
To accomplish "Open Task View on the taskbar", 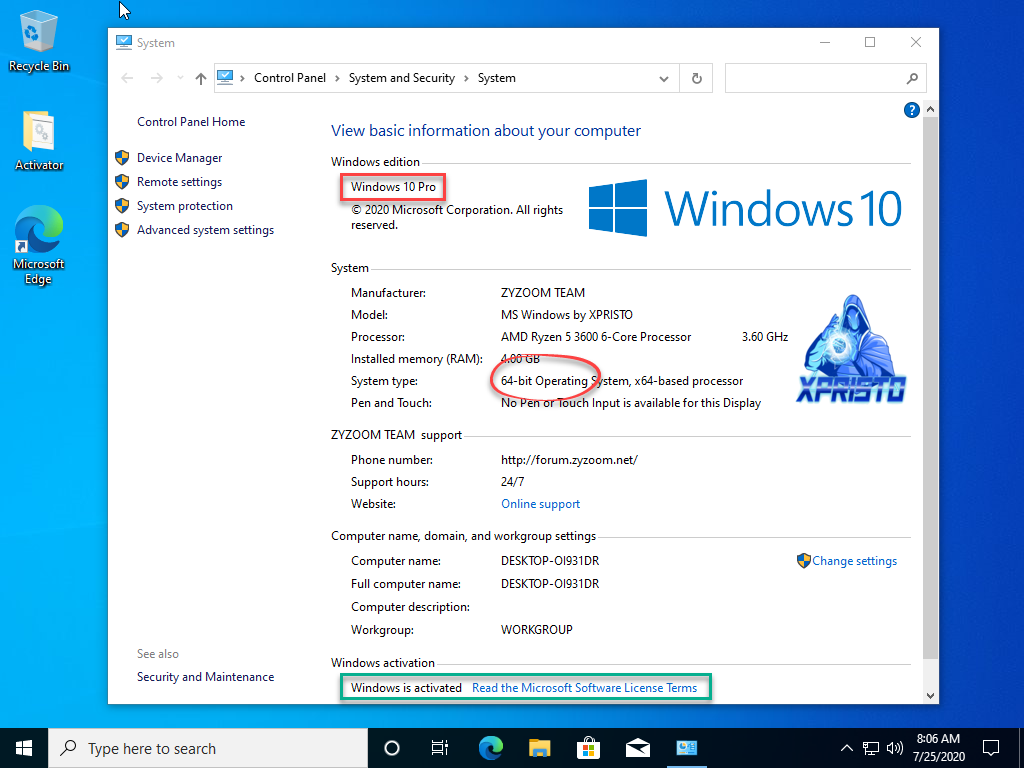I will pyautogui.click(x=440, y=748).
